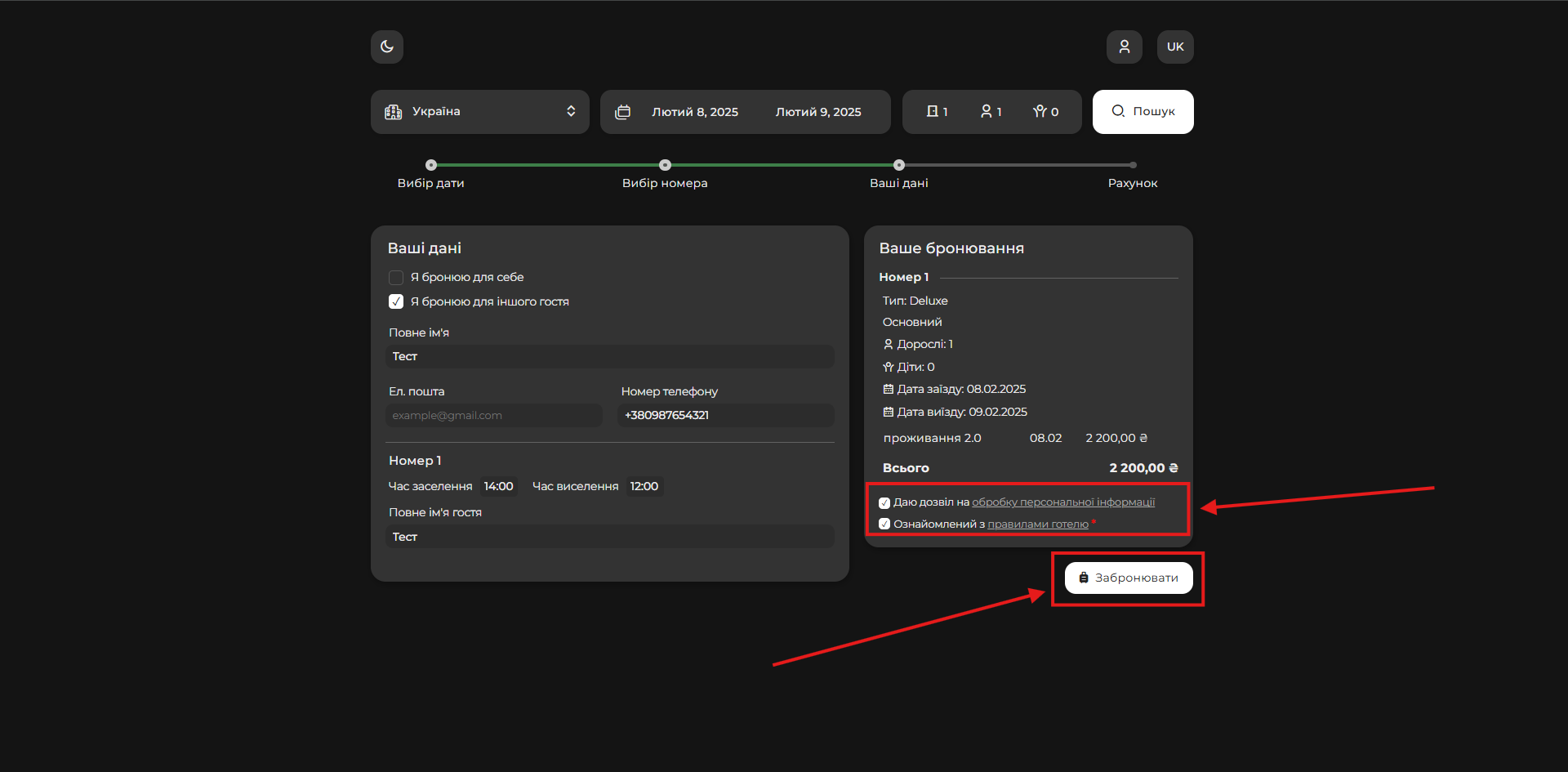Uncheck "Я бронюю для іншого гостя" checkbox
This screenshot has width=1568, height=772.
click(396, 301)
